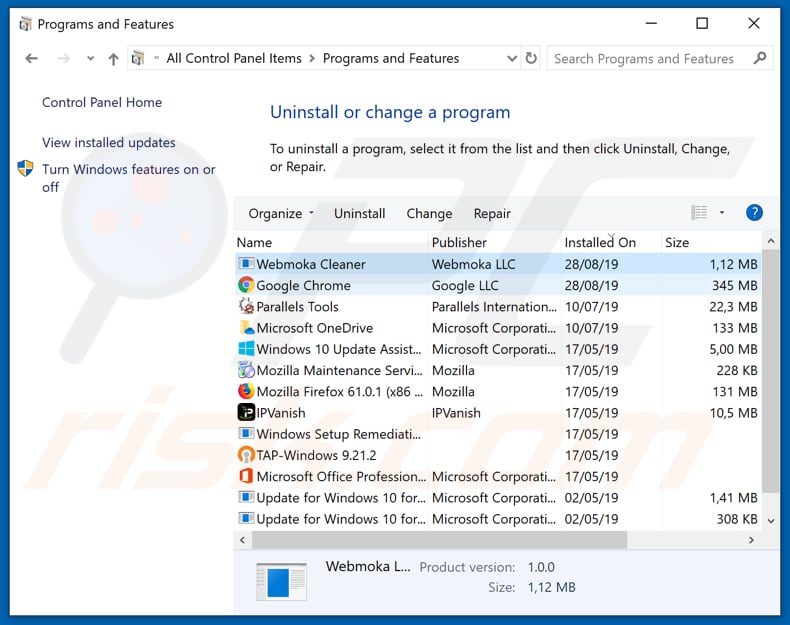Click the Microsoft OneDrive icon

tap(246, 327)
